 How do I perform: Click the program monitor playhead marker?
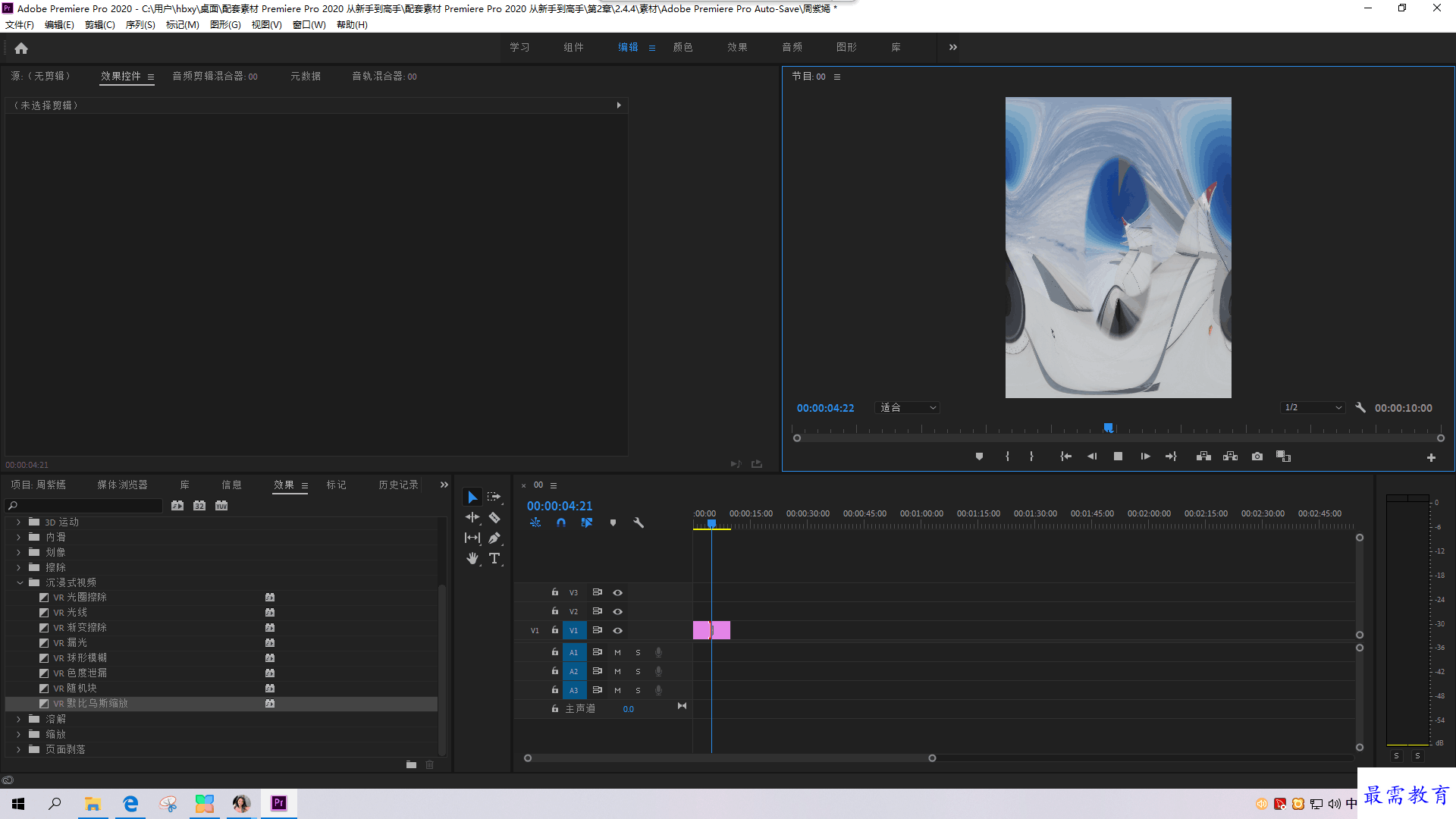coord(1109,428)
